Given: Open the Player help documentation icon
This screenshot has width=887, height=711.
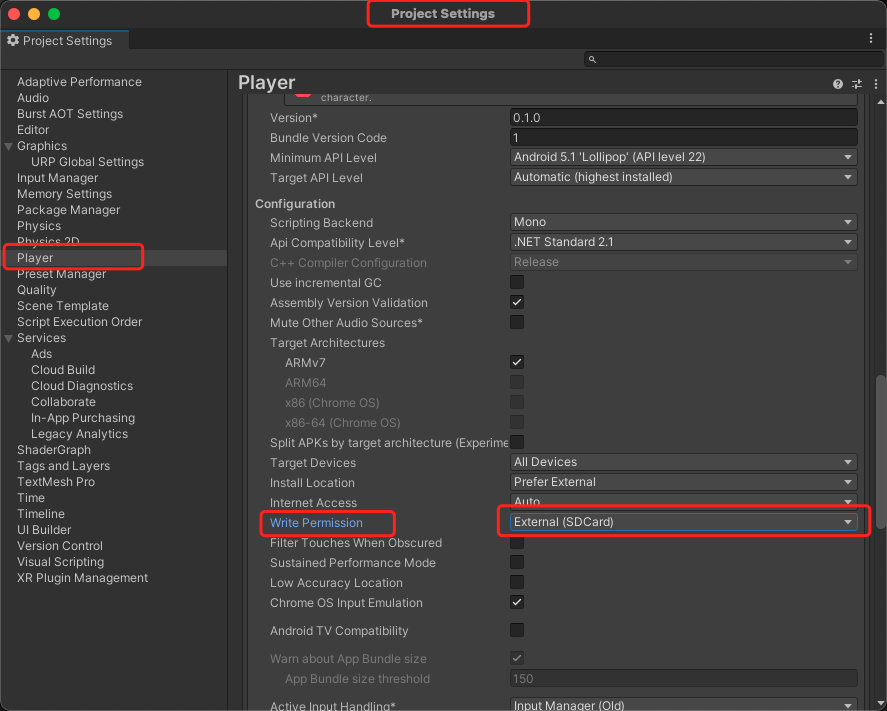Looking at the screenshot, I should pos(838,84).
